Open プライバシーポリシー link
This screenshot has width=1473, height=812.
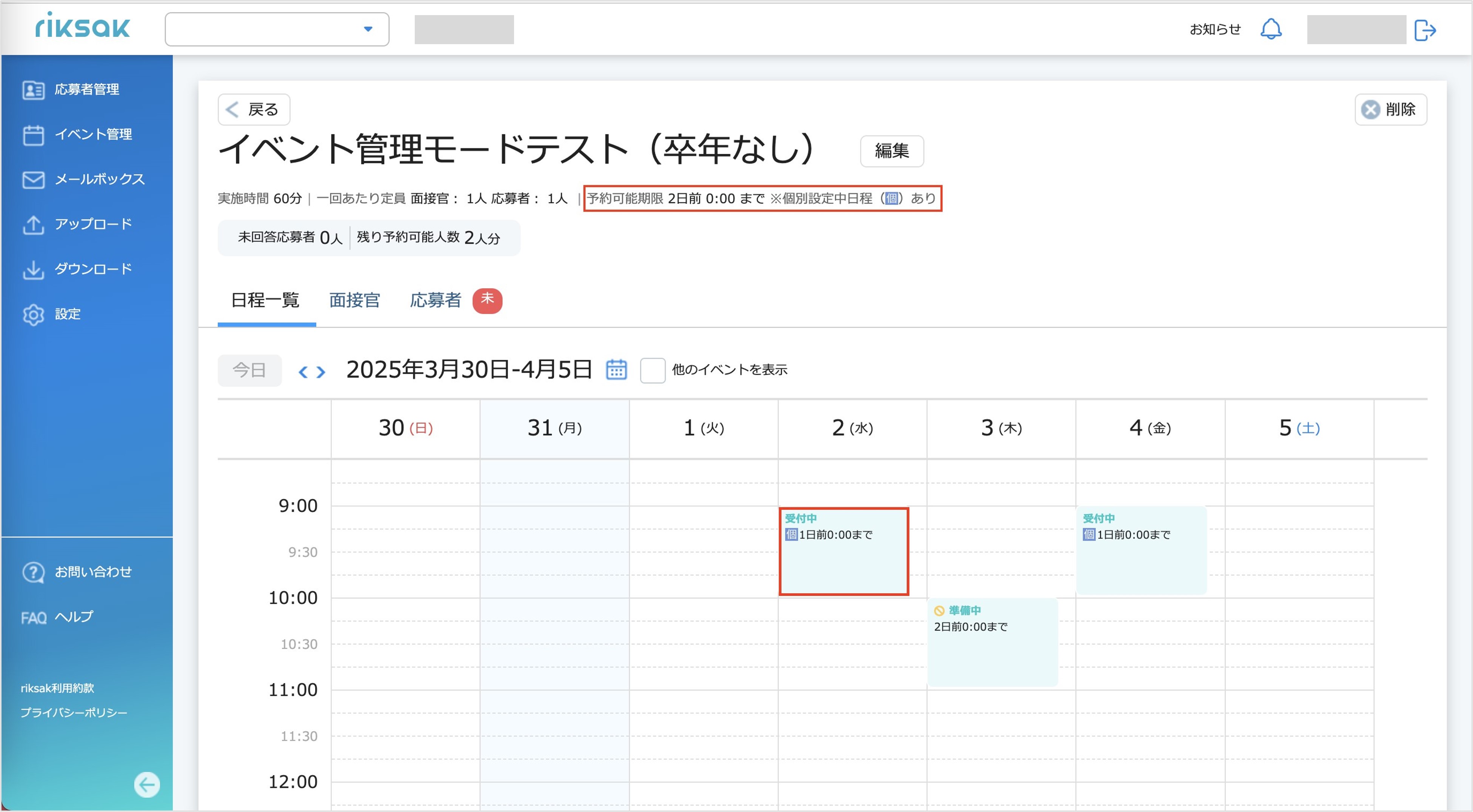[74, 712]
